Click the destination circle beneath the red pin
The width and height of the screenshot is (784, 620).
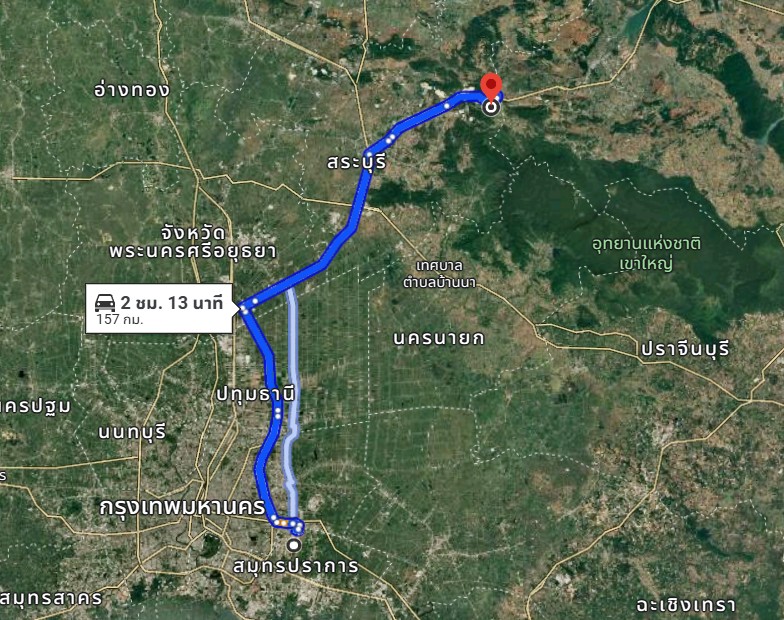pos(492,107)
